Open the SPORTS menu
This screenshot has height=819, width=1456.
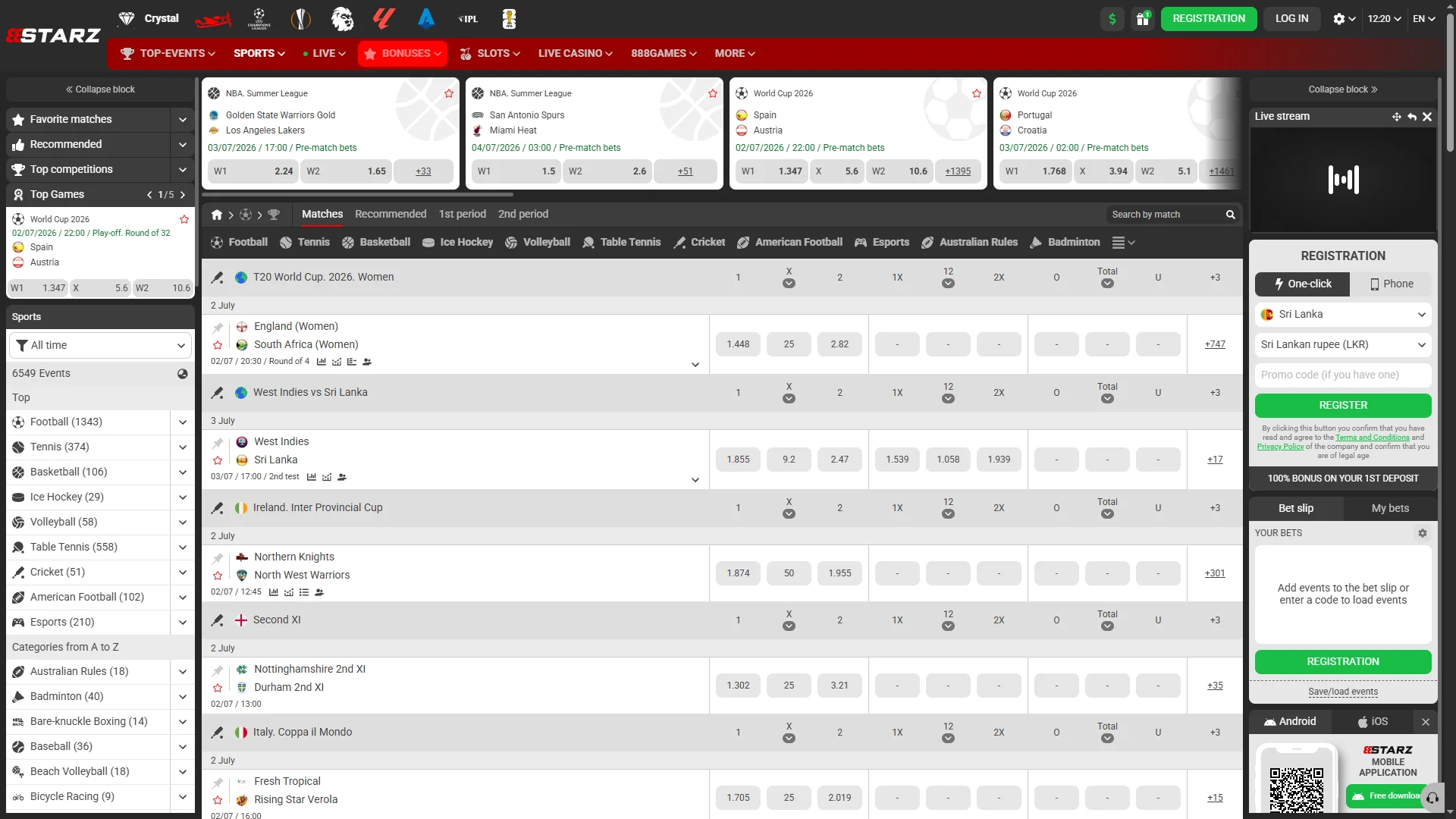[259, 54]
